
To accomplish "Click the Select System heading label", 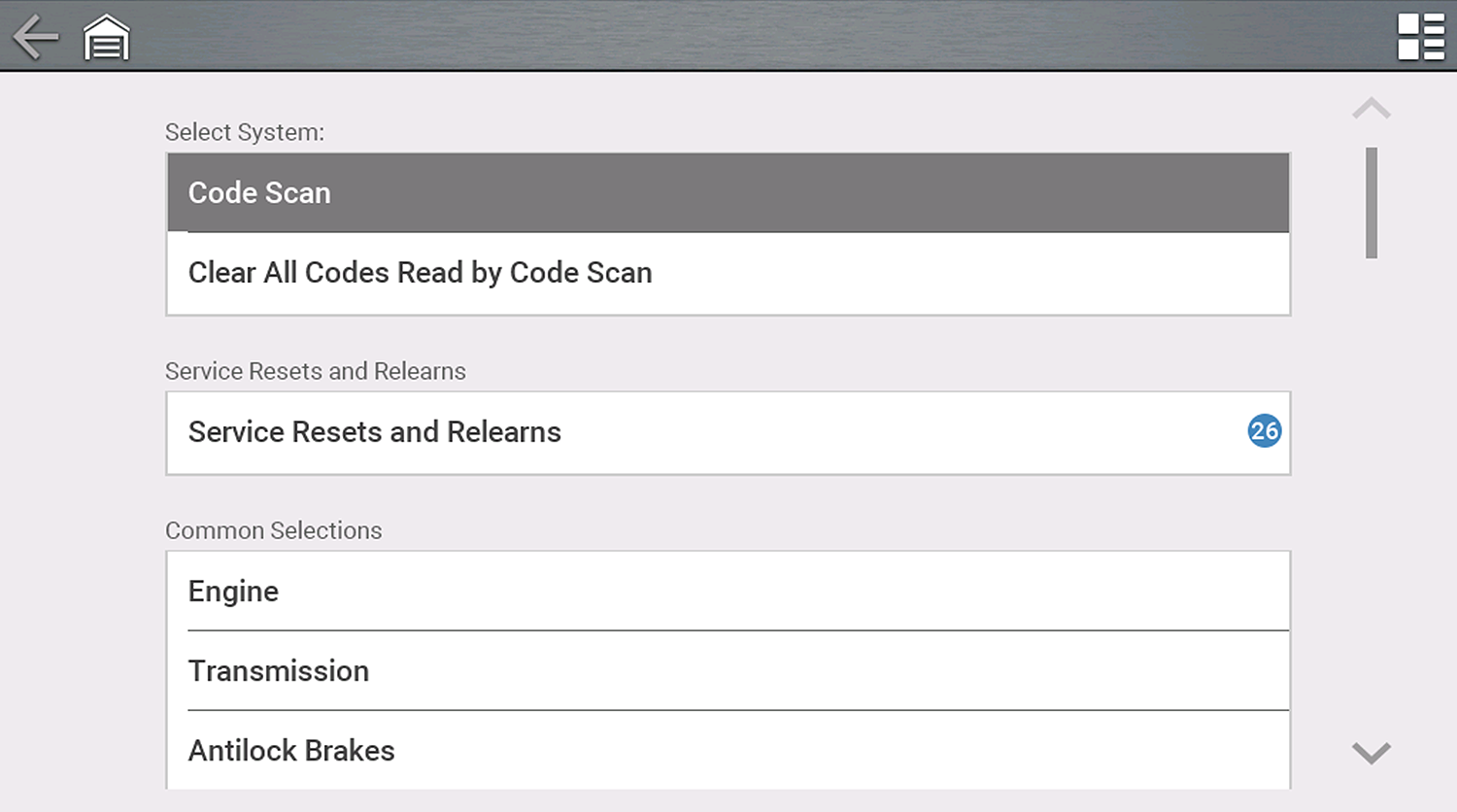I will (x=245, y=132).
